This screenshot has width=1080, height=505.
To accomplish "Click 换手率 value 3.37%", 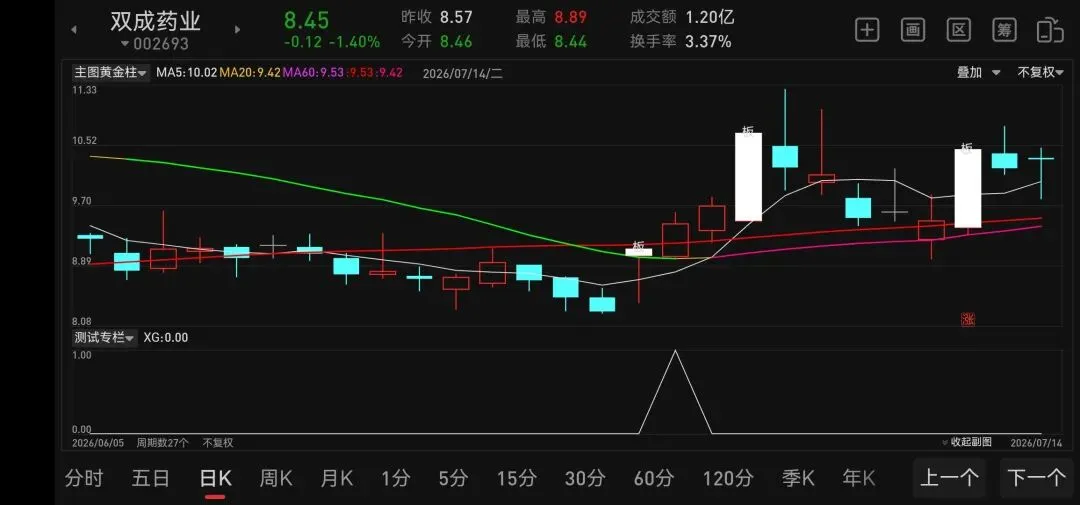I will pyautogui.click(x=708, y=42).
